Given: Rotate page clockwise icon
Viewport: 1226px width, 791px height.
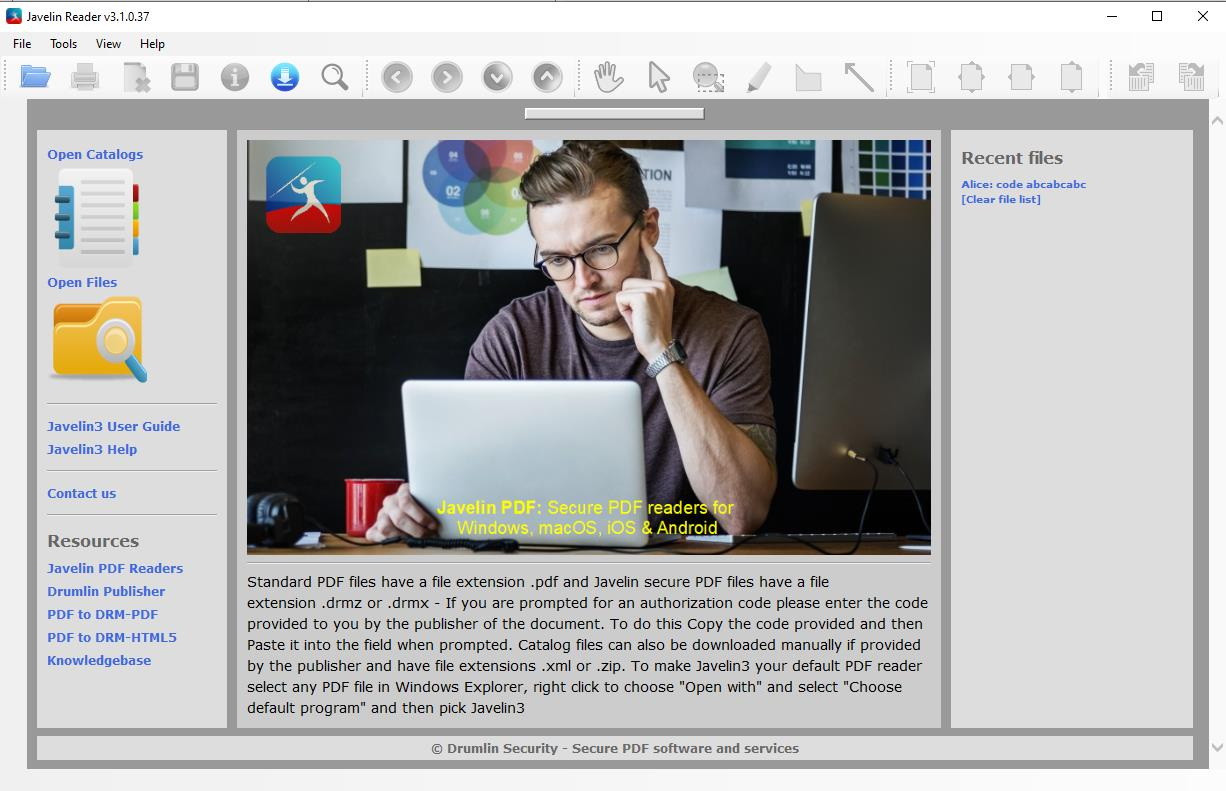Looking at the screenshot, I should tap(1191, 77).
